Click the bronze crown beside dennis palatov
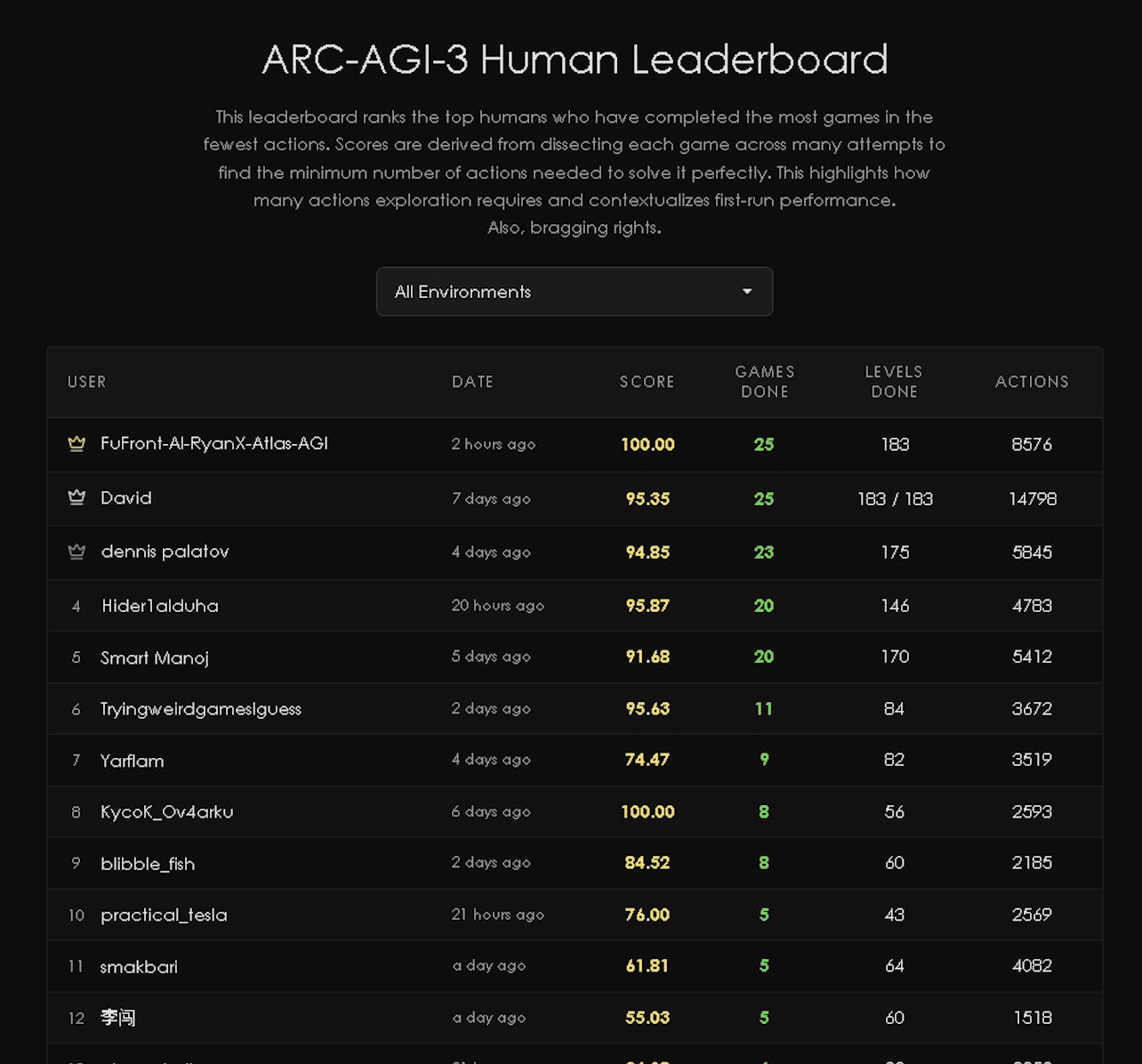 coord(76,552)
